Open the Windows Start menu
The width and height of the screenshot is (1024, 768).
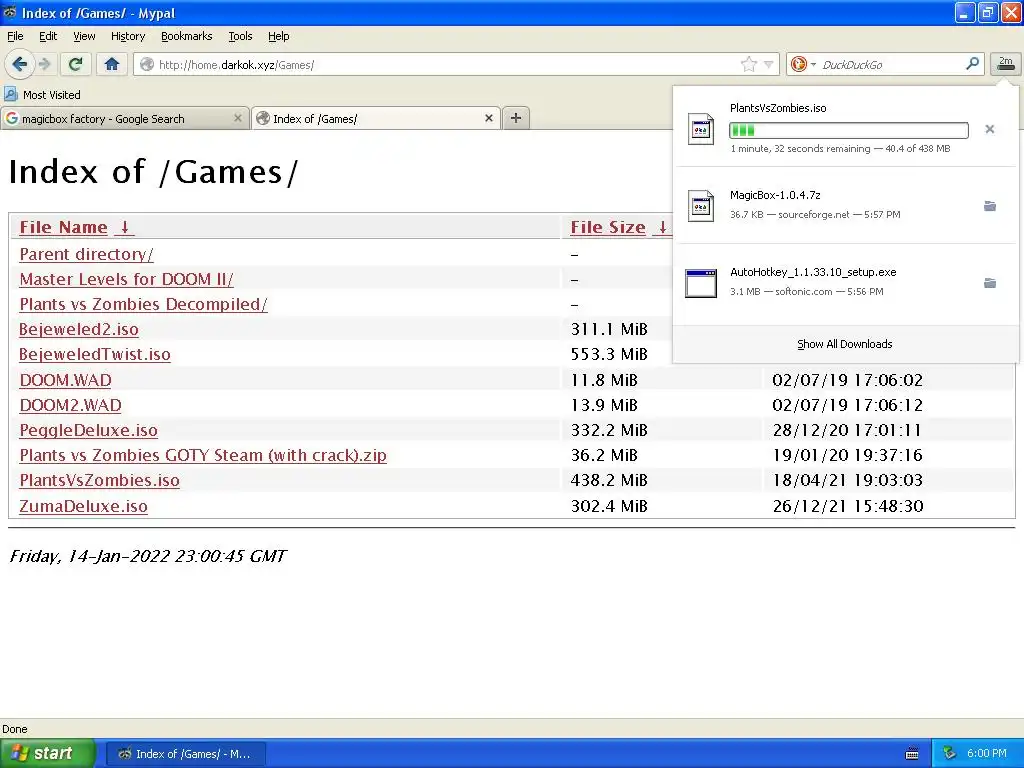tap(46, 754)
